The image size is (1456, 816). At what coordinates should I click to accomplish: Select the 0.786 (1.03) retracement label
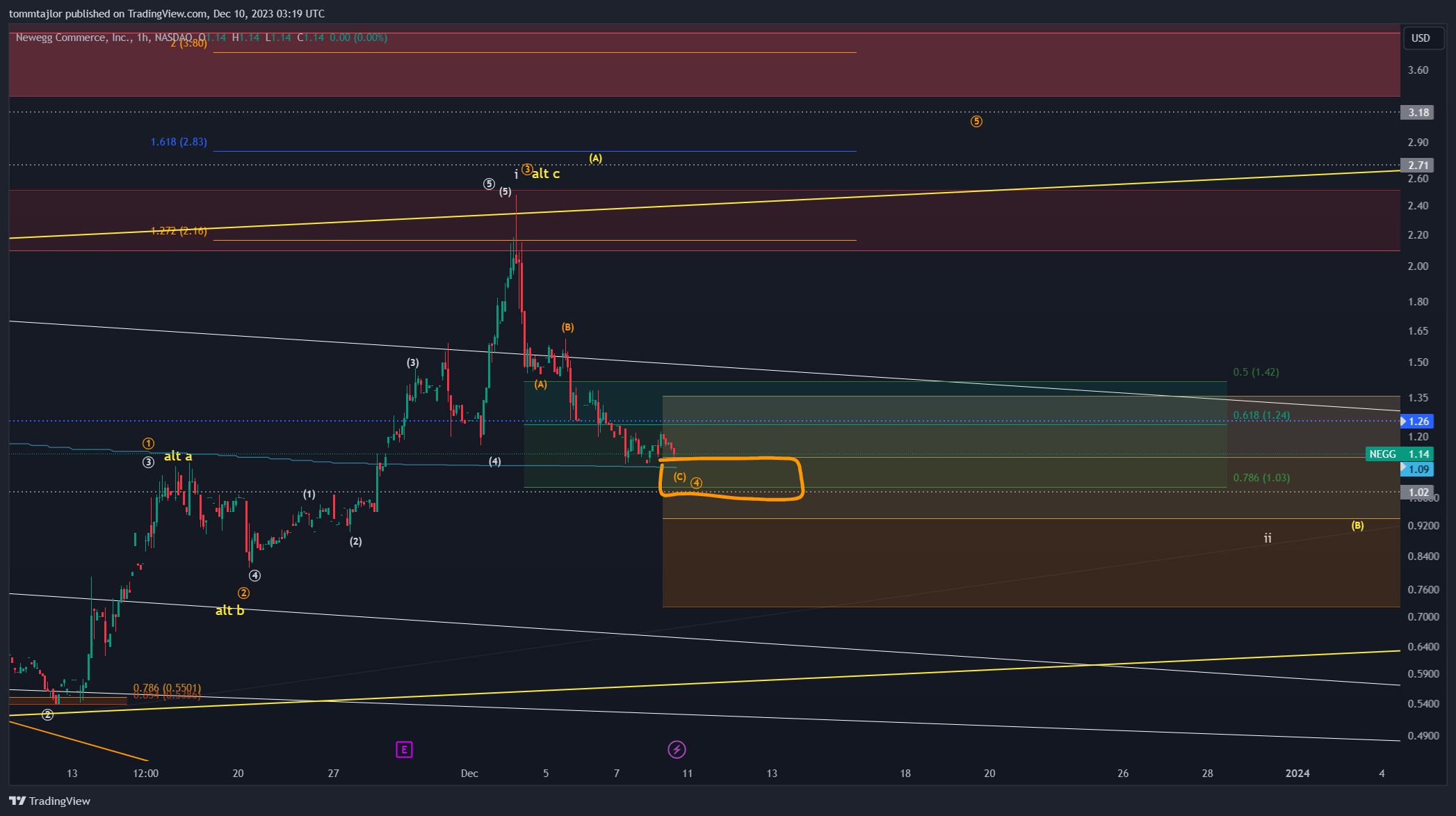(x=1261, y=477)
